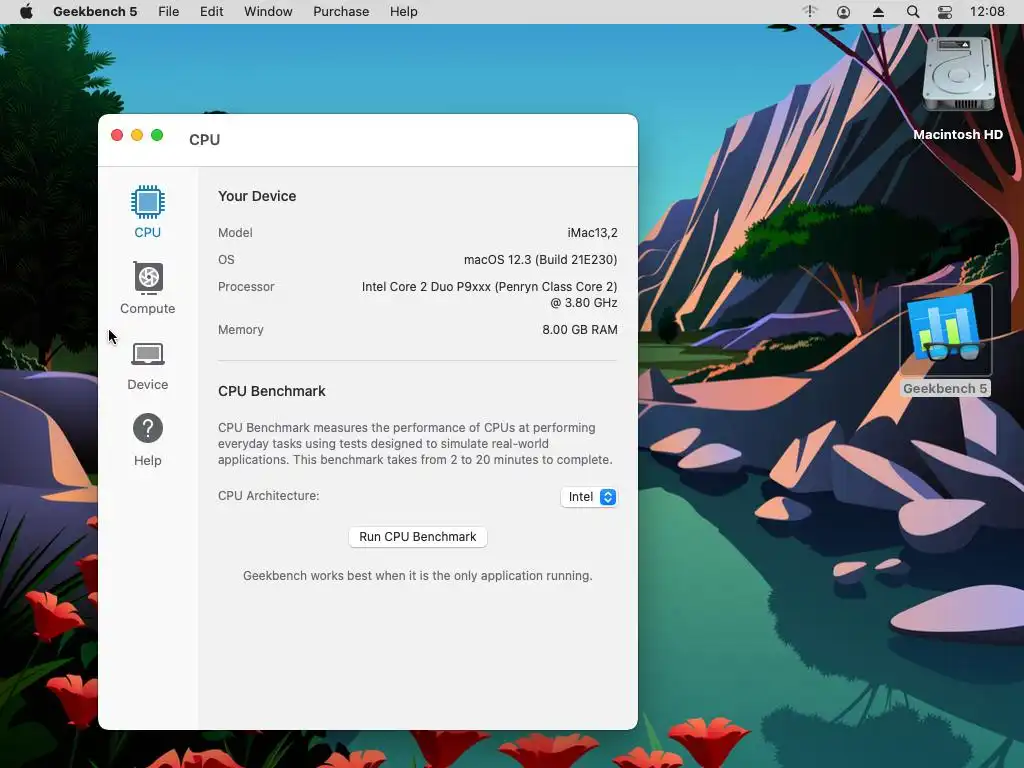1024x768 pixels.
Task: Open the Device section in the sidebar
Action: click(x=148, y=366)
